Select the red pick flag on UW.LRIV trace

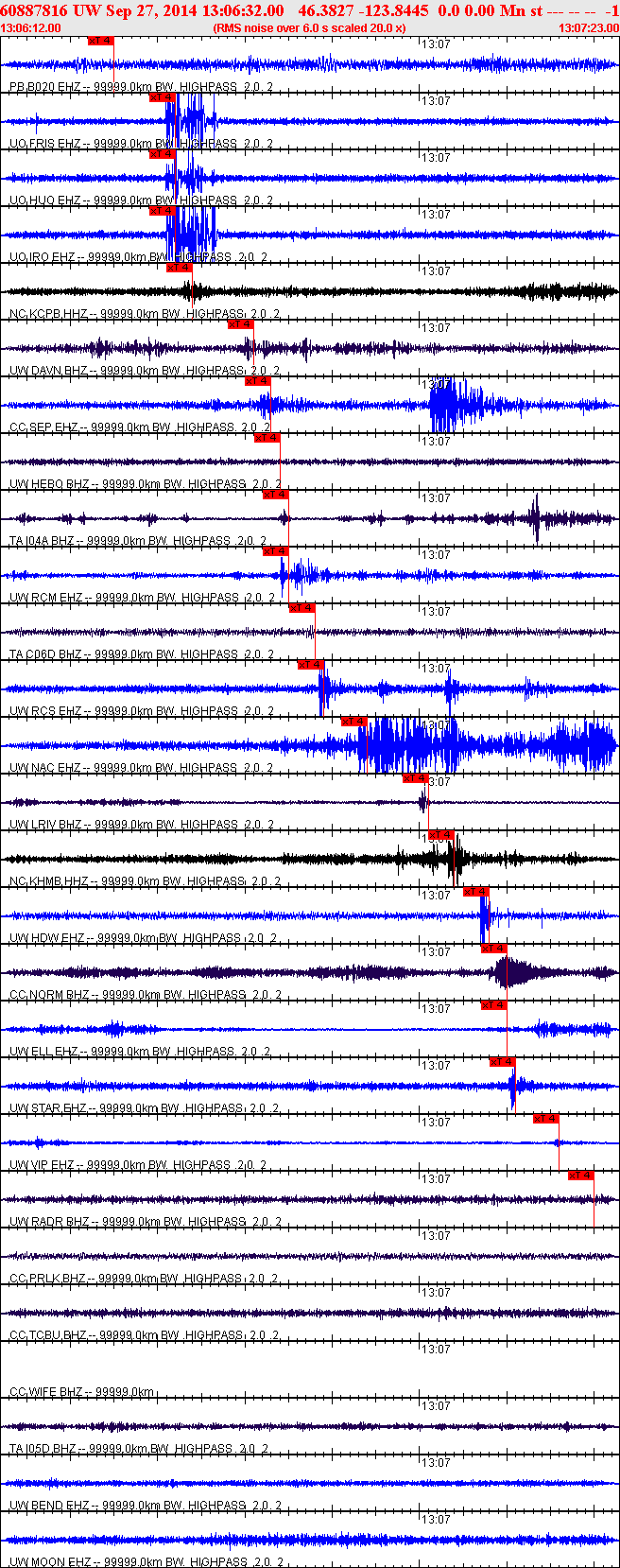pyautogui.click(x=415, y=778)
